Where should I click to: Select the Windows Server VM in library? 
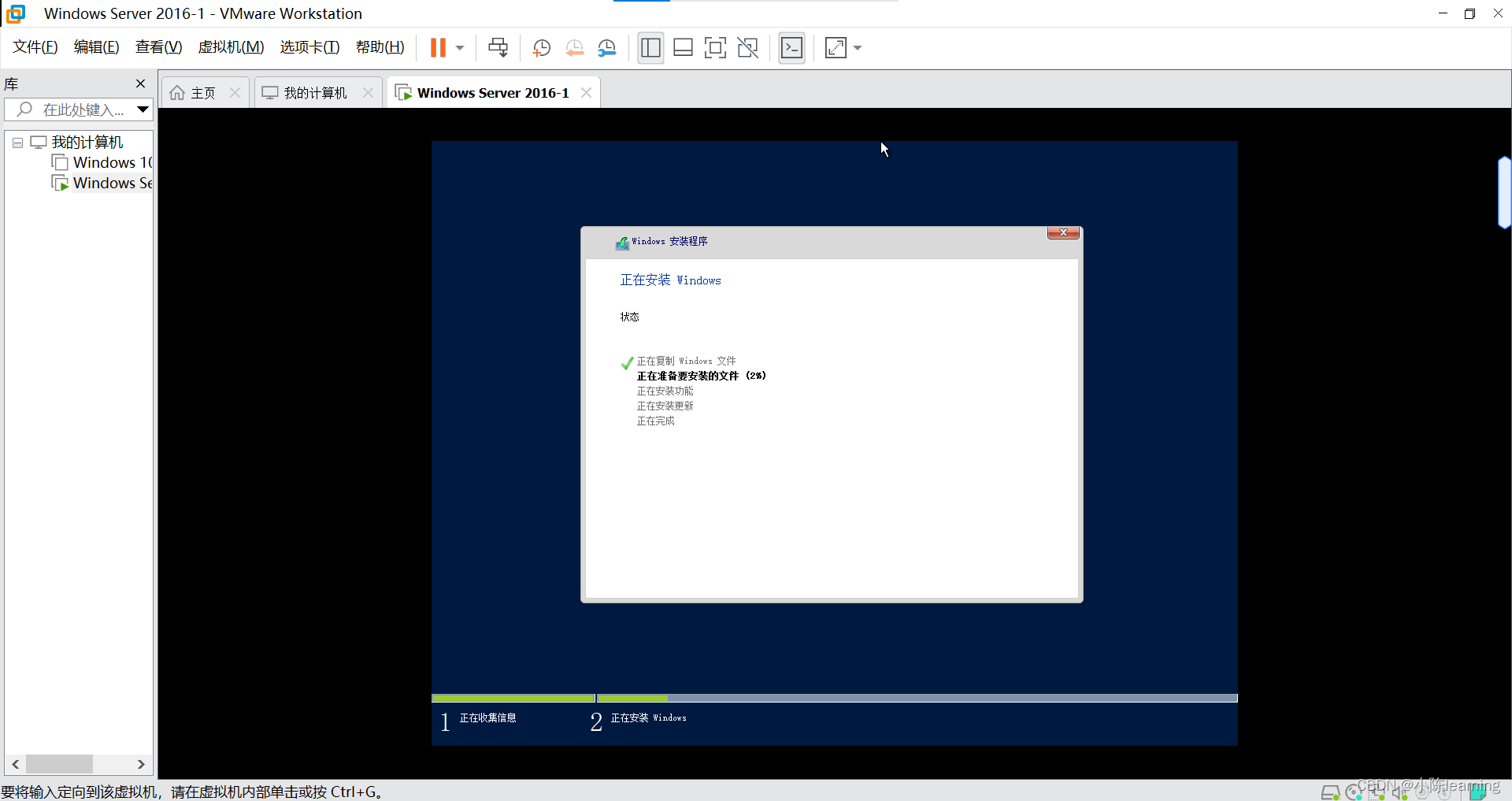112,184
